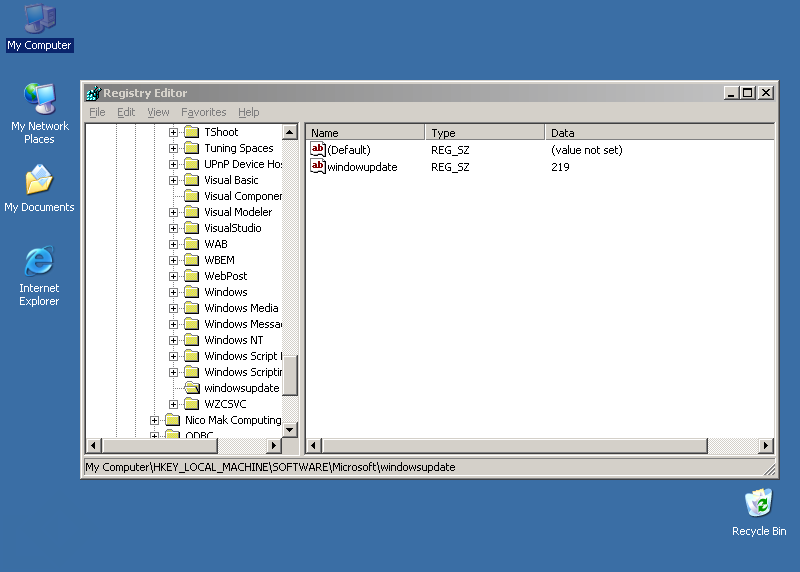The width and height of the screenshot is (800, 572).
Task: Click the Nico Mak Computing folder icon
Action: pyautogui.click(x=173, y=420)
